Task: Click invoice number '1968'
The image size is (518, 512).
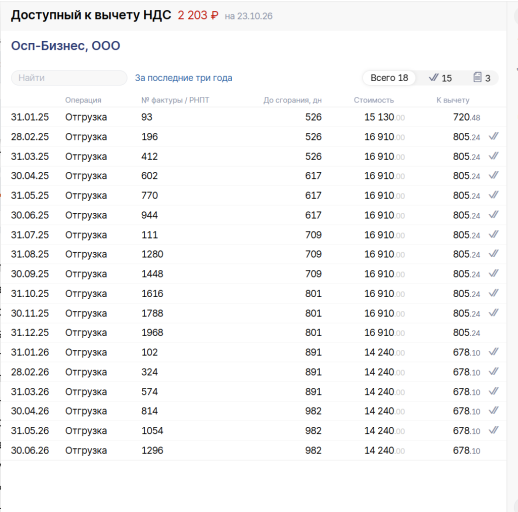Action: 152,332
